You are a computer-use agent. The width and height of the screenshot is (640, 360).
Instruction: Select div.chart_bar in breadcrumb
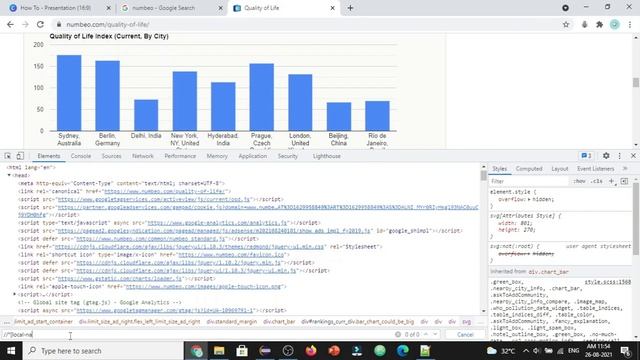click(x=279, y=322)
